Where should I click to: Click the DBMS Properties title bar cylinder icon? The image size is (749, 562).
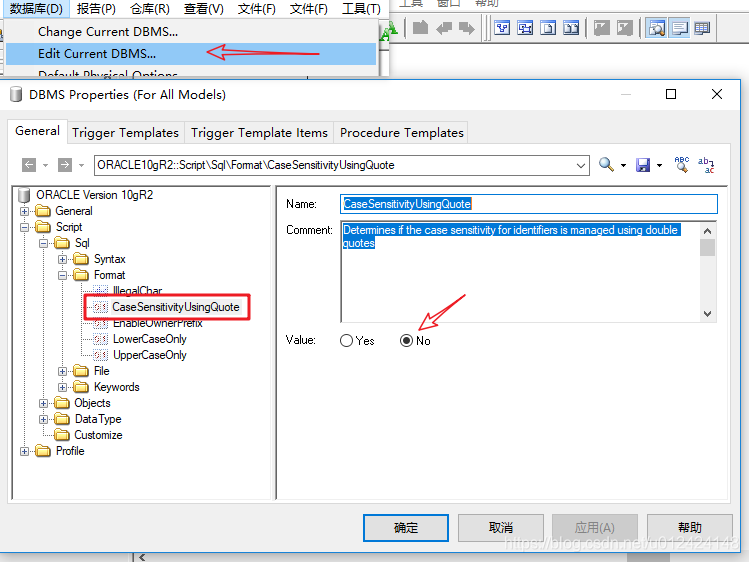(16, 94)
